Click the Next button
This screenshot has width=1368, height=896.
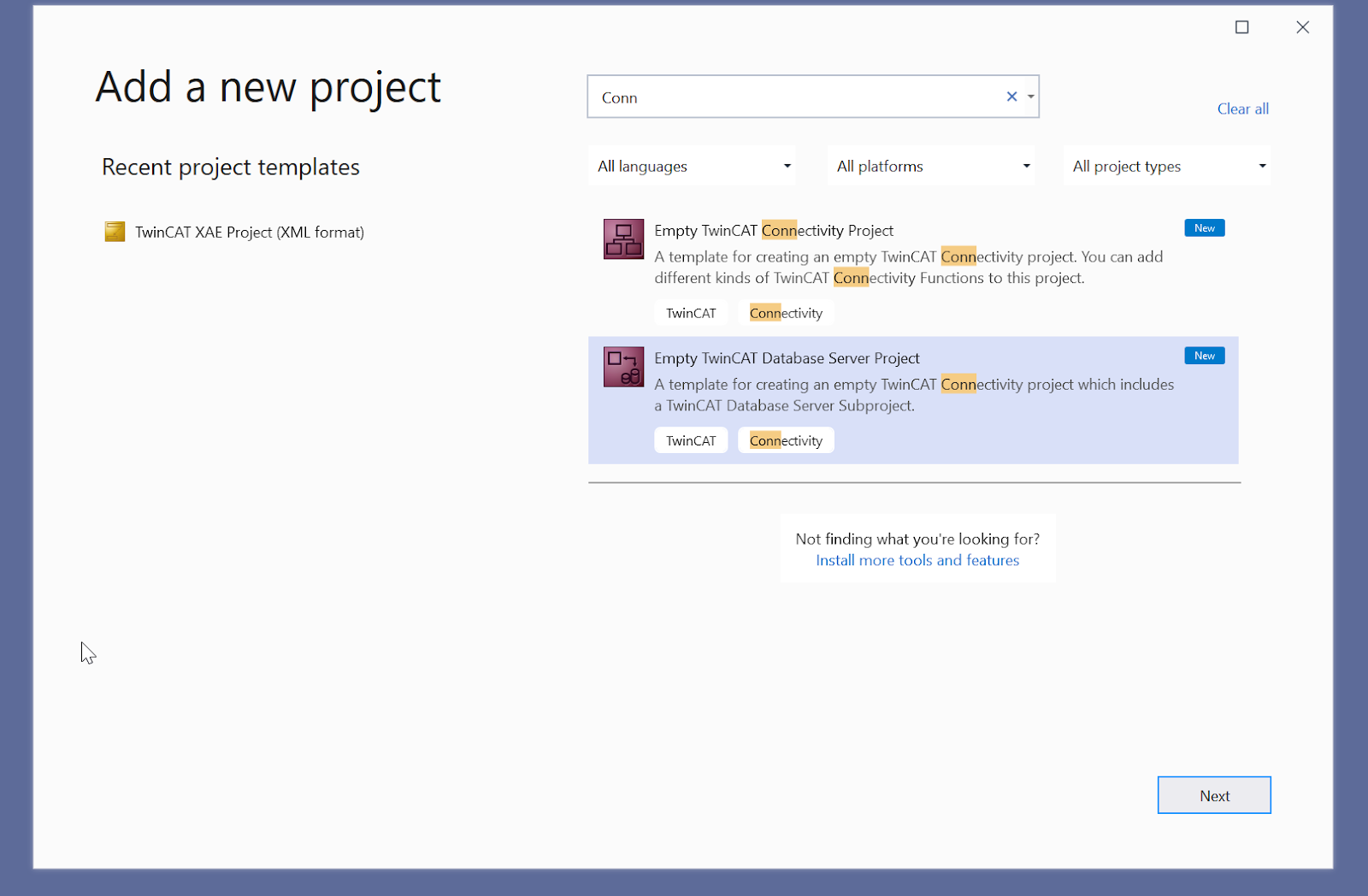tap(1214, 795)
